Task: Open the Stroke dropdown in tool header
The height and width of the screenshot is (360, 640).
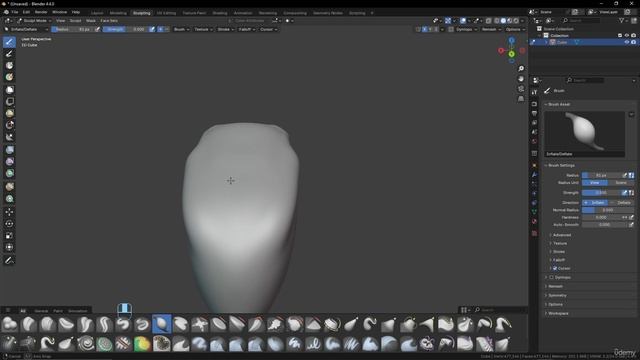Action: click(x=225, y=29)
